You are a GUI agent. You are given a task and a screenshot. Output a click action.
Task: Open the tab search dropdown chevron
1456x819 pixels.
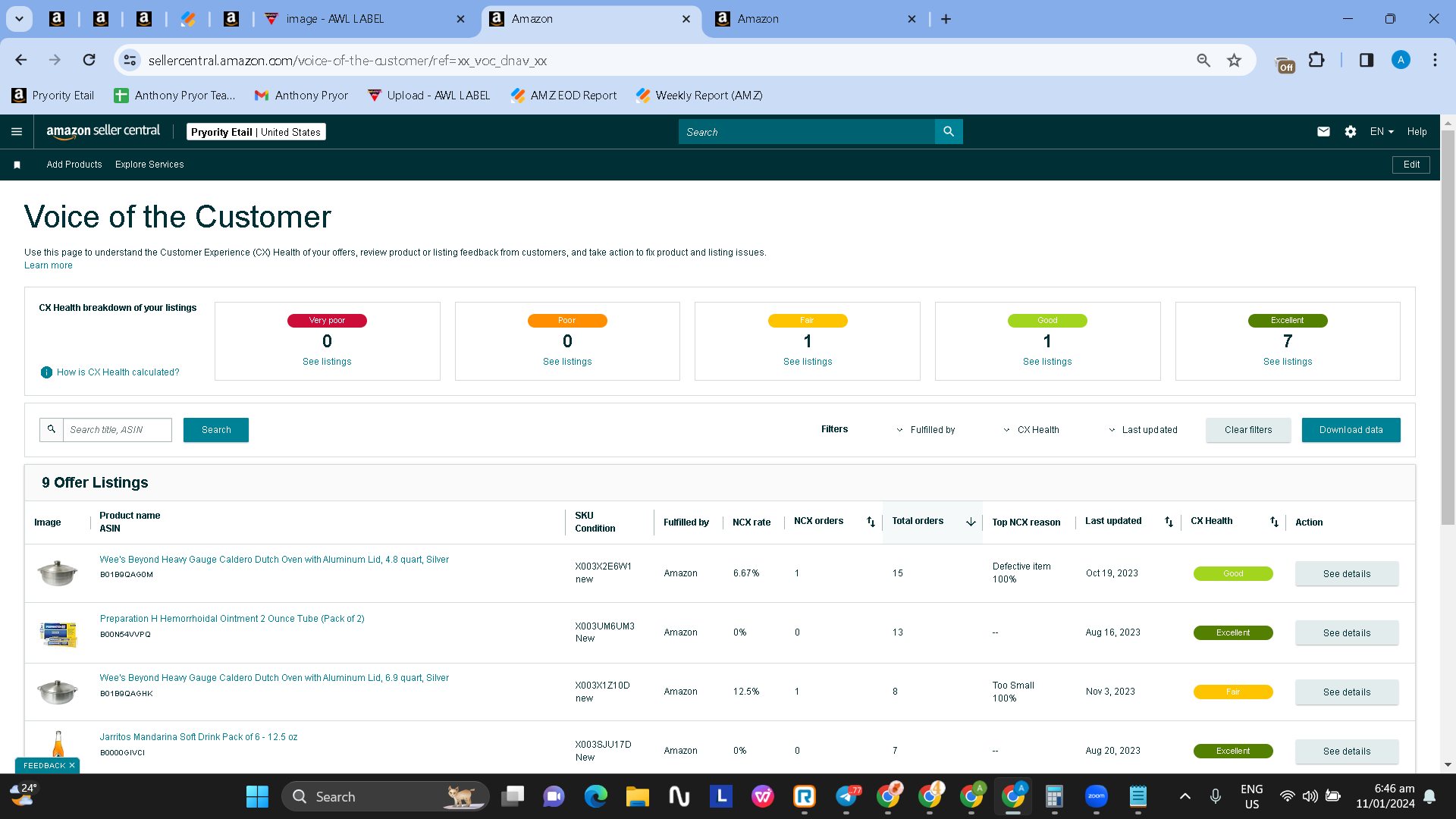click(19, 19)
